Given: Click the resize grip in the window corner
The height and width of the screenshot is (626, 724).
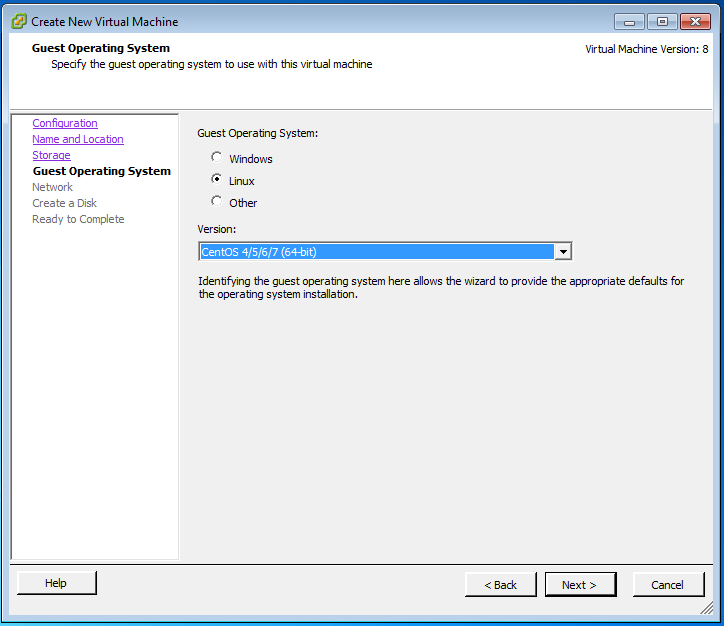Looking at the screenshot, I should pyautogui.click(x=708, y=608).
